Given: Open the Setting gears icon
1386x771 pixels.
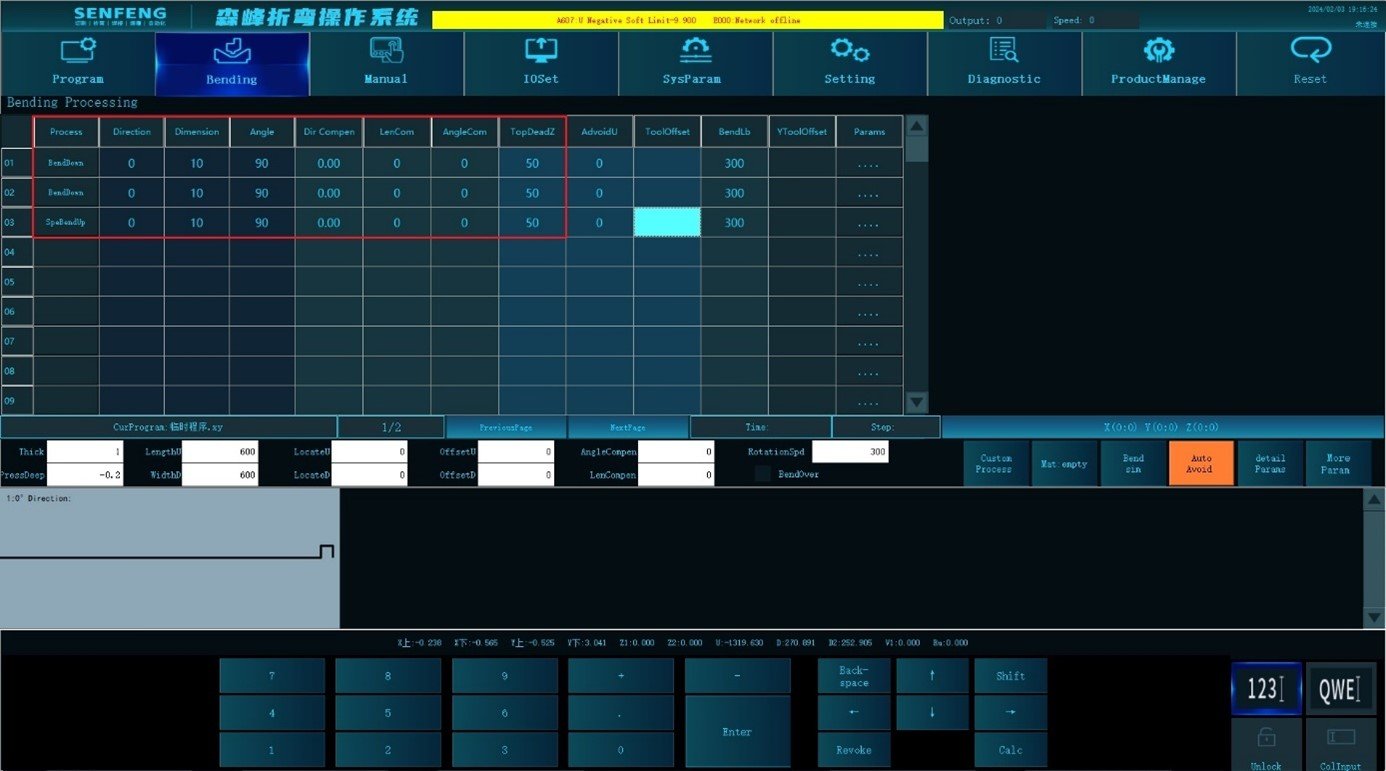Looking at the screenshot, I should pos(850,50).
